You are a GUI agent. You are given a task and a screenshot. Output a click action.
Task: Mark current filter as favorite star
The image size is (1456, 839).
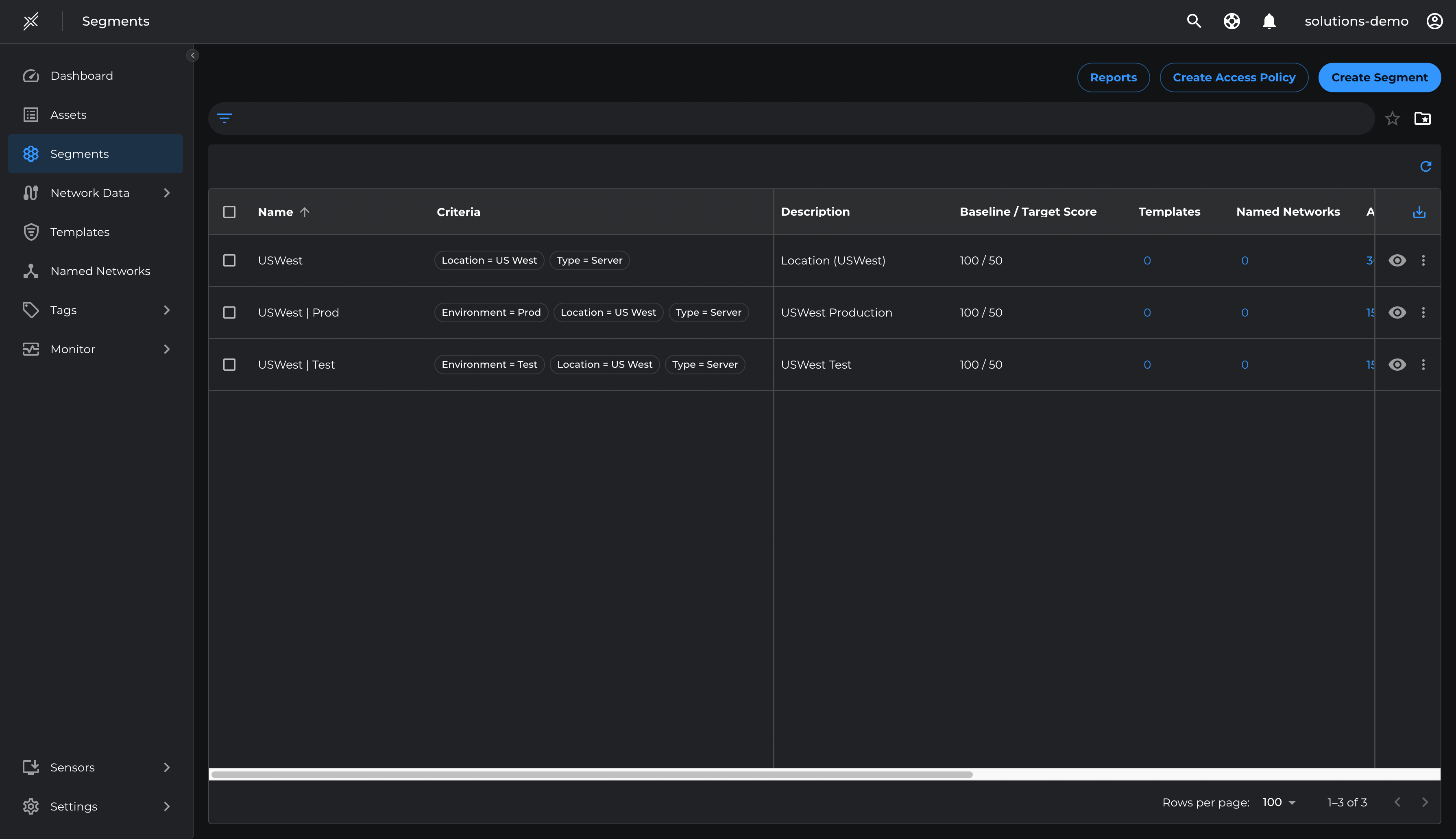(x=1392, y=119)
